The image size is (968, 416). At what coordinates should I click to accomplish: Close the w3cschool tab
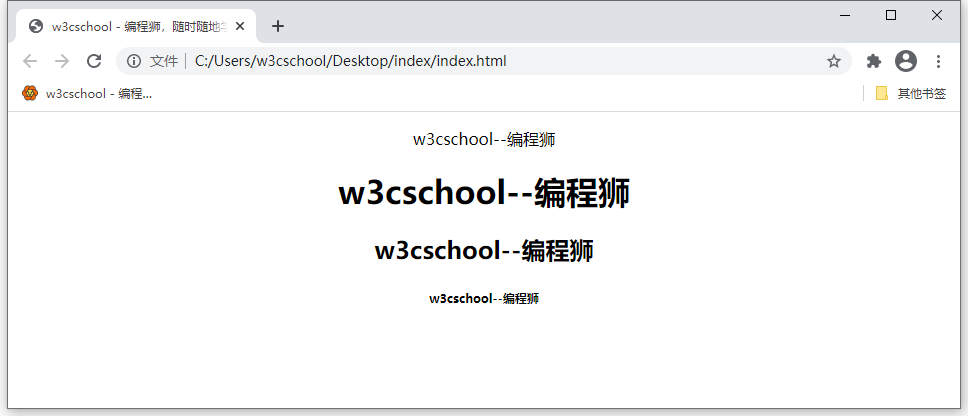[240, 26]
